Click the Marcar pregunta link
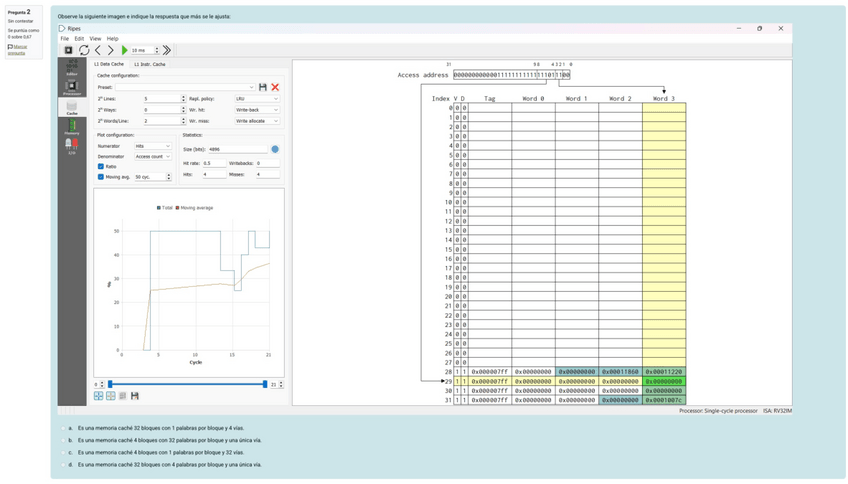Image resolution: width=848 pixels, height=484 pixels. 20,49
